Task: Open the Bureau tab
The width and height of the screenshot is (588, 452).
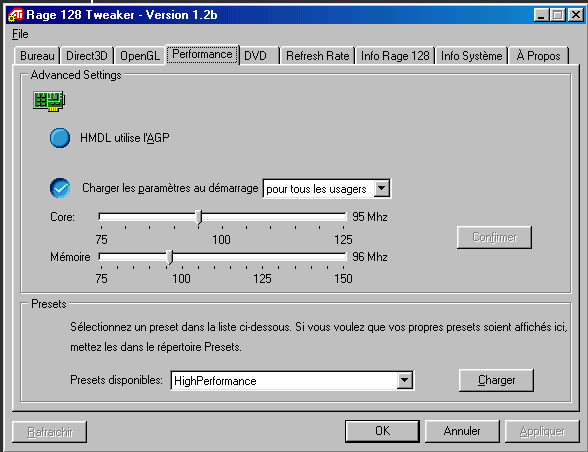Action: click(x=37, y=56)
